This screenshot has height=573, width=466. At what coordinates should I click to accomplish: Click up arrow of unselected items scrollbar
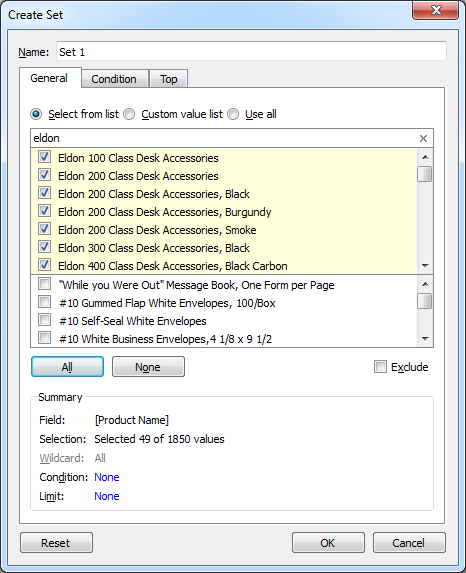(425, 284)
